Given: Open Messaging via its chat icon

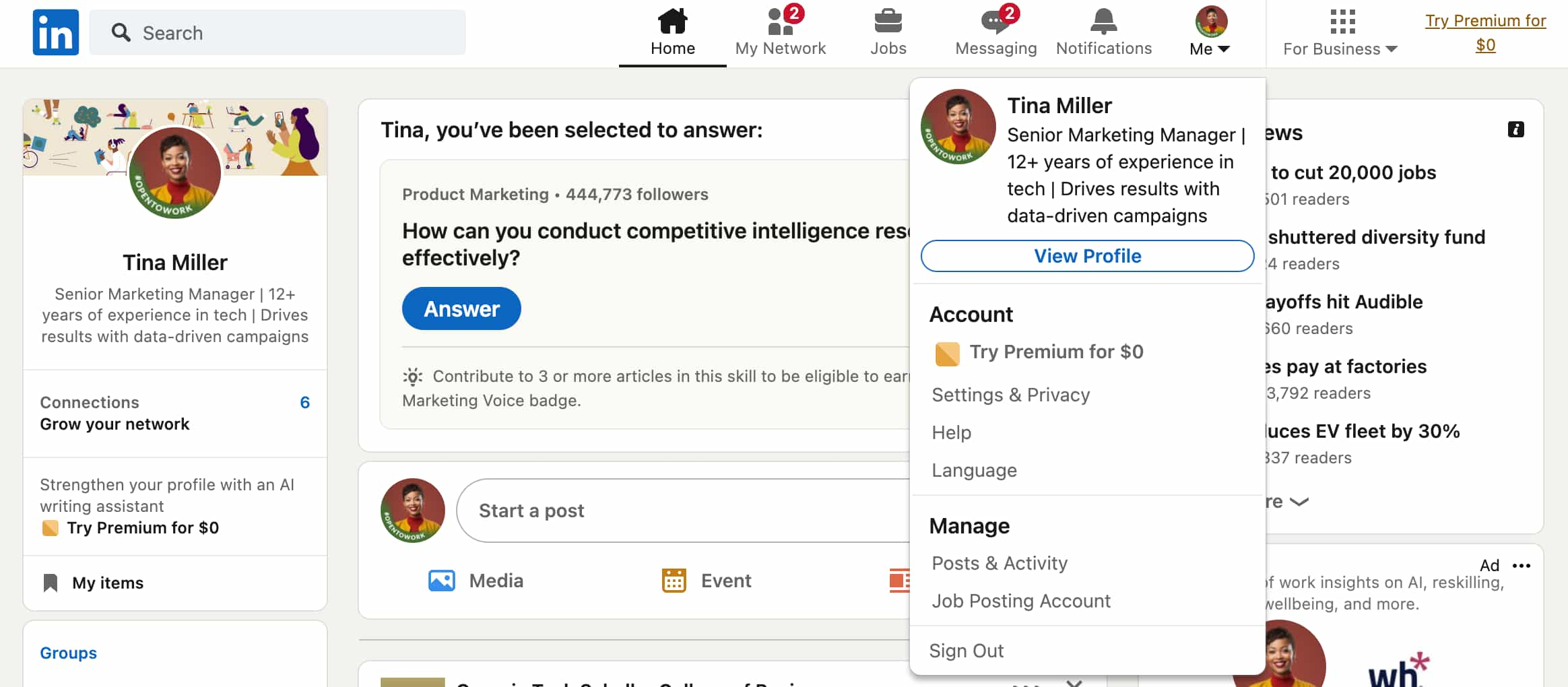Looking at the screenshot, I should pyautogui.click(x=995, y=22).
